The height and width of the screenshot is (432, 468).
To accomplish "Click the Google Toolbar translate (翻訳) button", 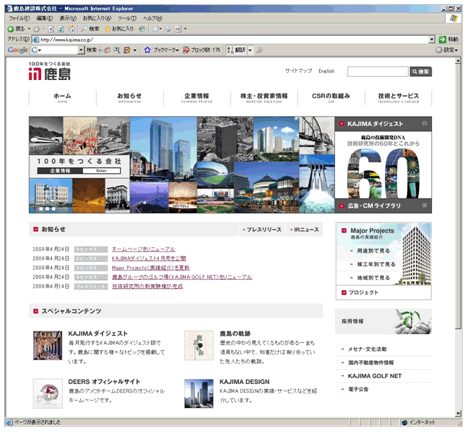I will pyautogui.click(x=236, y=50).
